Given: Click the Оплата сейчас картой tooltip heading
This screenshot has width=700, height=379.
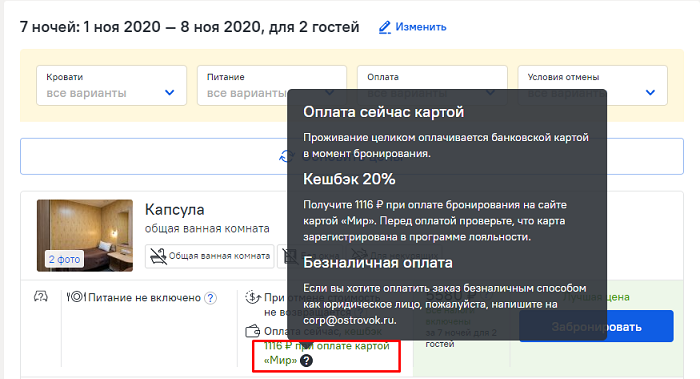Looking at the screenshot, I should [383, 112].
